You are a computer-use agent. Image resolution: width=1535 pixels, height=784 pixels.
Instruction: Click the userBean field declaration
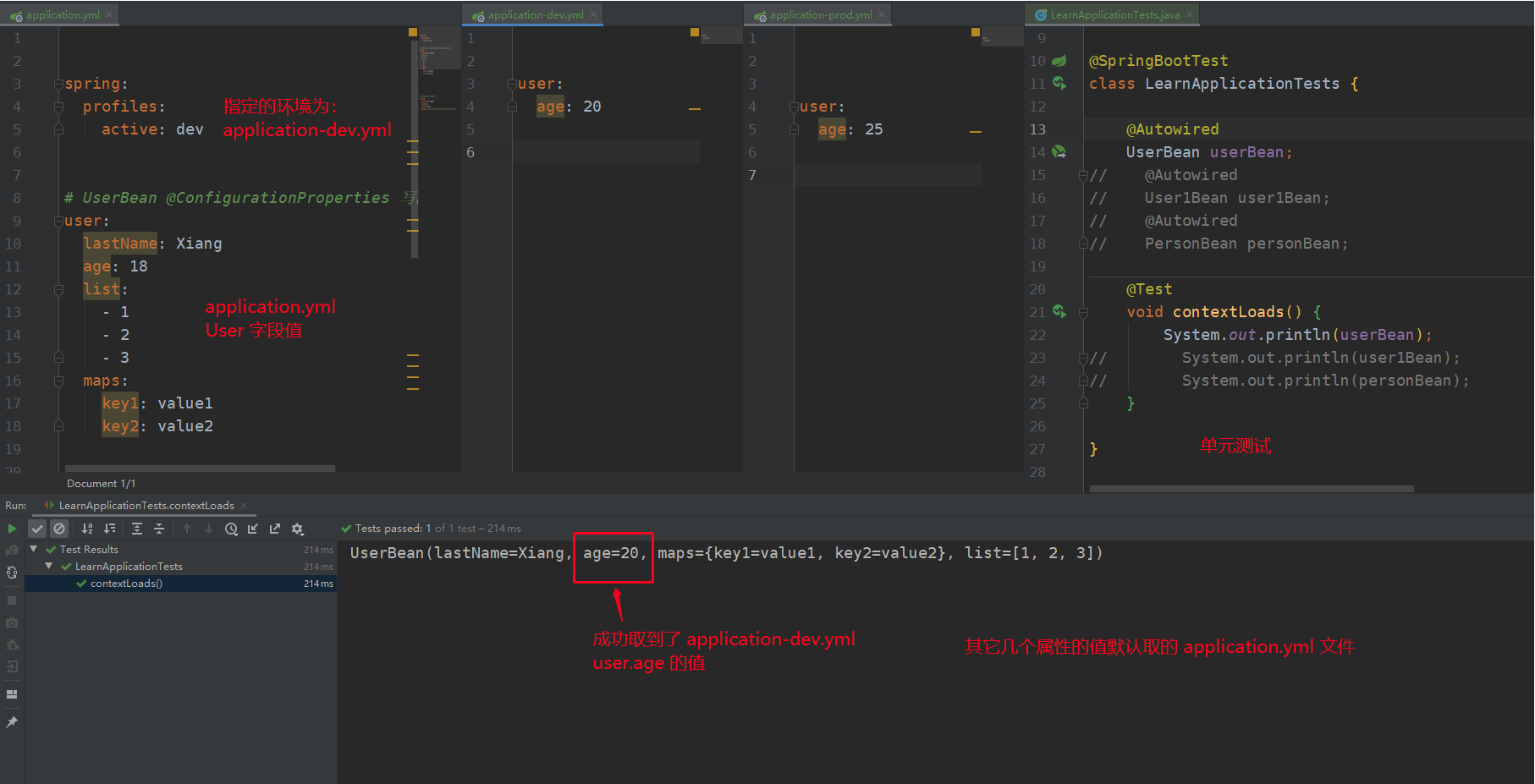tap(1209, 152)
